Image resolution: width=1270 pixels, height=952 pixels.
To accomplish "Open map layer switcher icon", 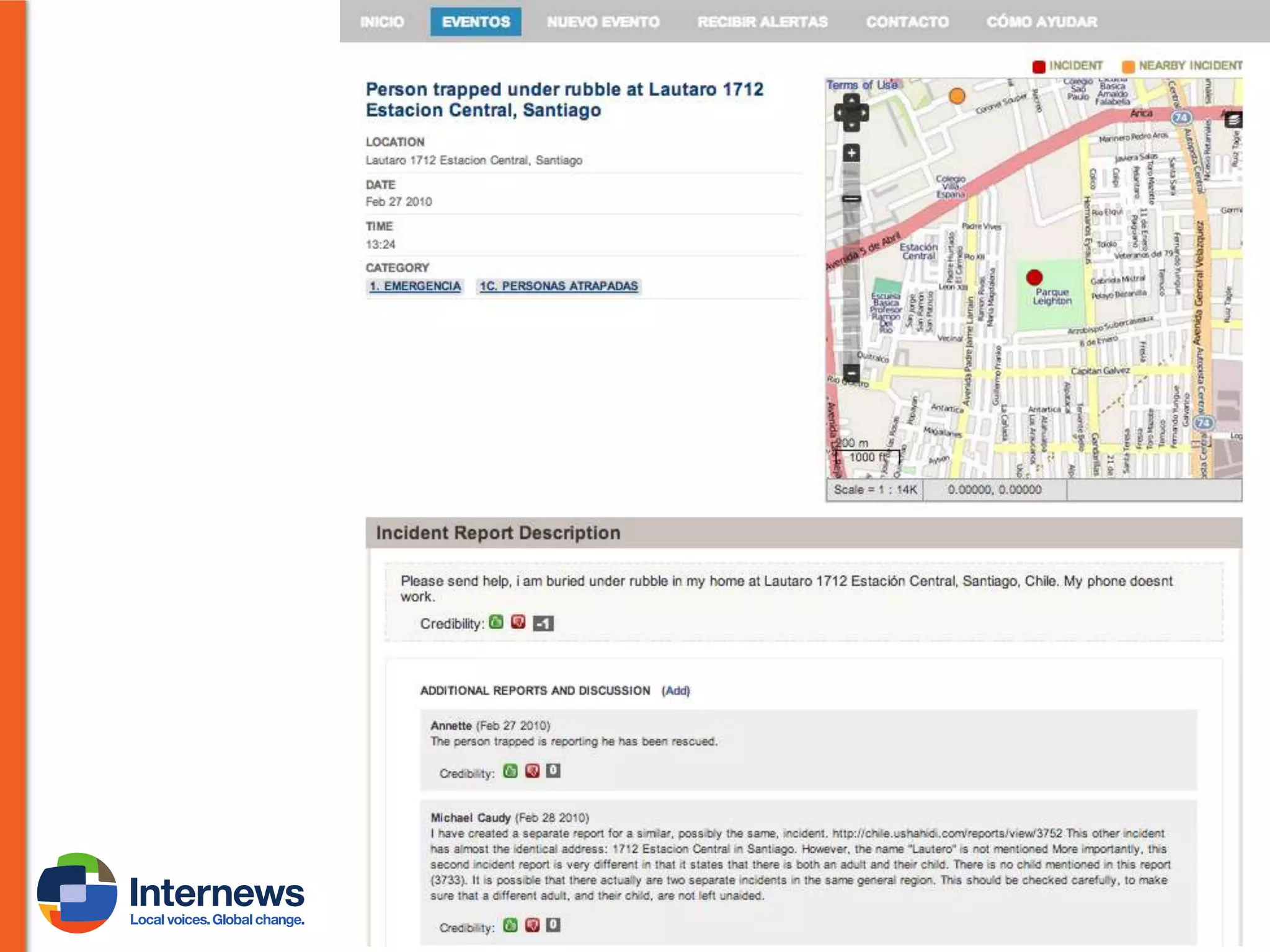I will 1233,120.
